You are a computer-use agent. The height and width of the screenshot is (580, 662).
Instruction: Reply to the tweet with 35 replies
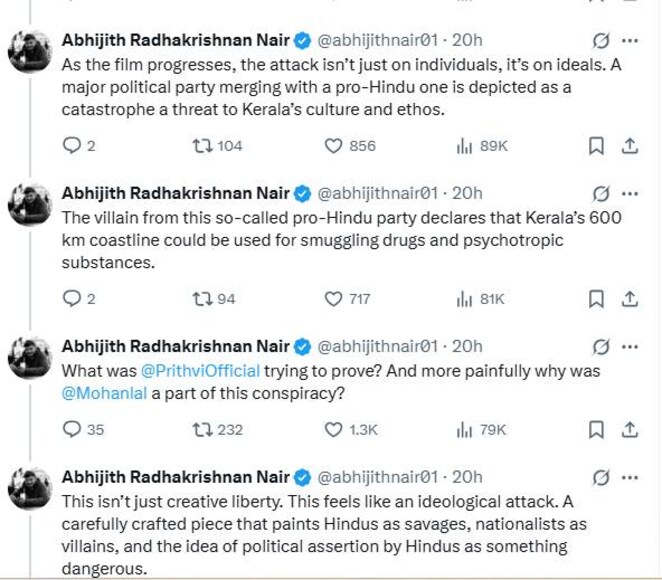[x=71, y=430]
